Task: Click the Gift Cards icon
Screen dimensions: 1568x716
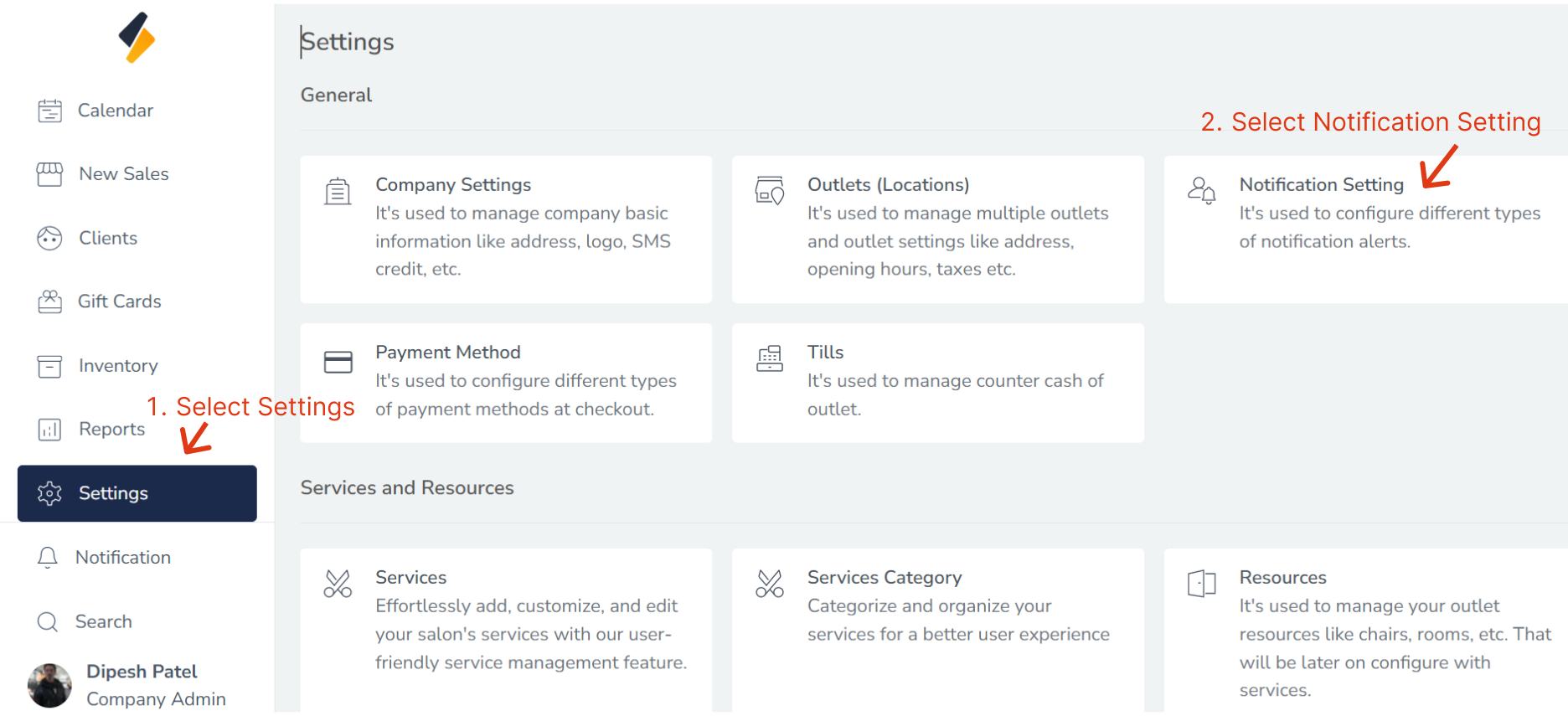Action: tap(49, 301)
